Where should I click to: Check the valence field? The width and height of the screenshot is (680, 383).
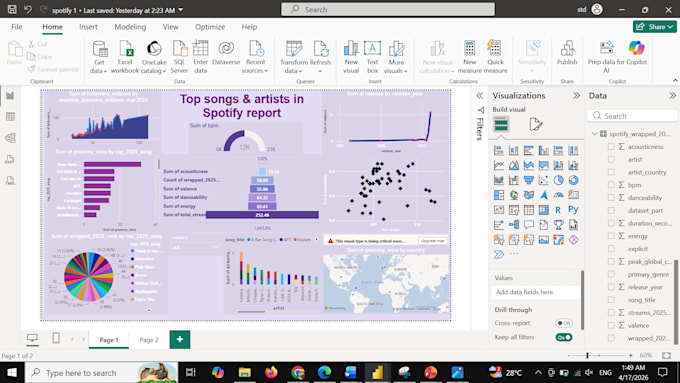(611, 325)
